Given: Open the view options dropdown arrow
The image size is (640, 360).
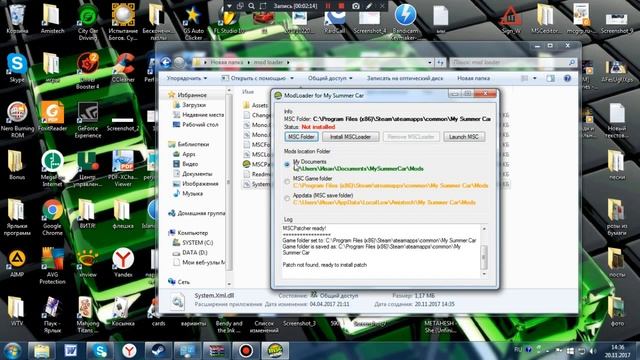Looking at the screenshot, I should point(535,78).
